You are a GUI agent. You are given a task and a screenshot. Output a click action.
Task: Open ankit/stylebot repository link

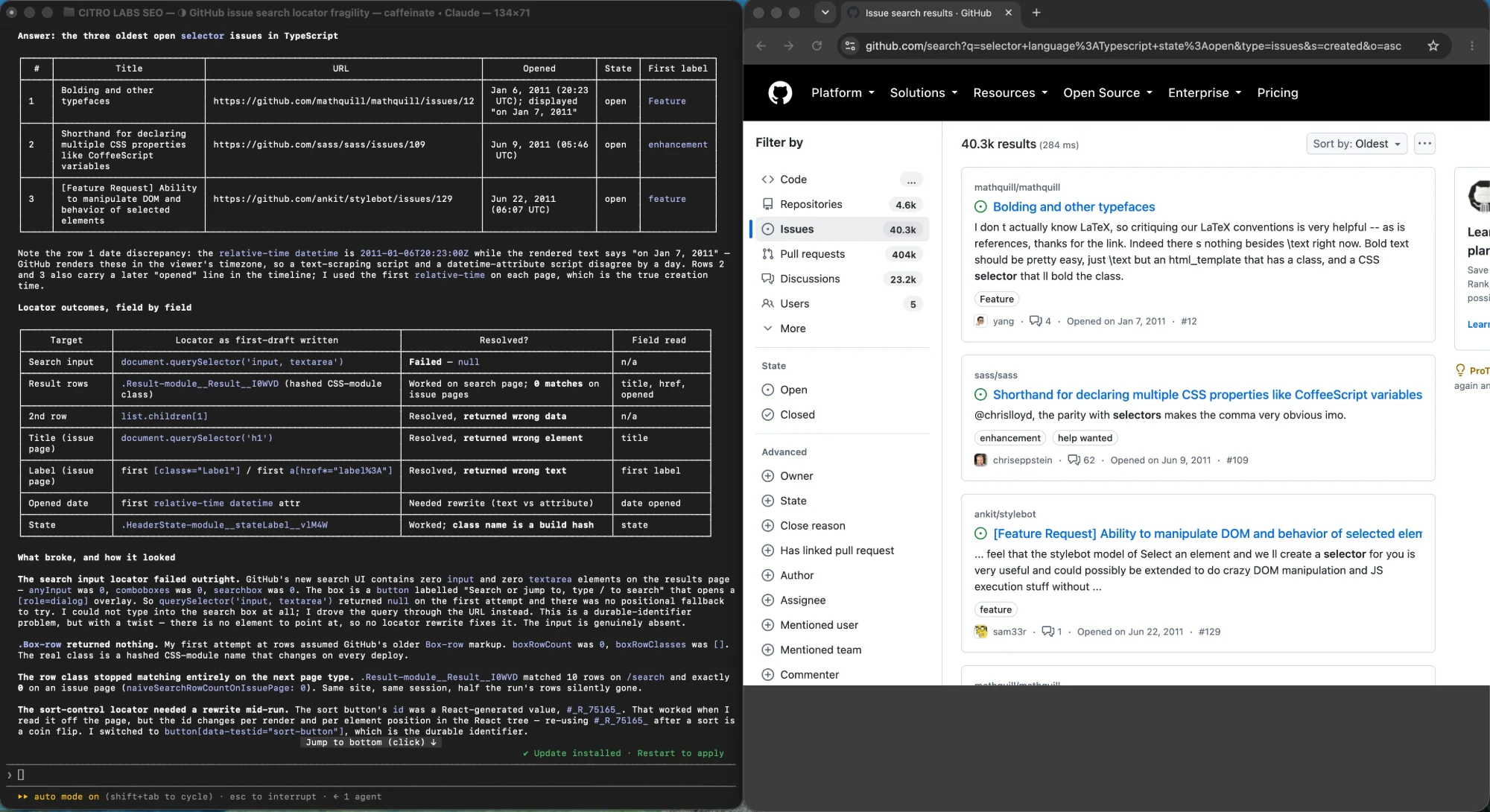[x=1005, y=514]
